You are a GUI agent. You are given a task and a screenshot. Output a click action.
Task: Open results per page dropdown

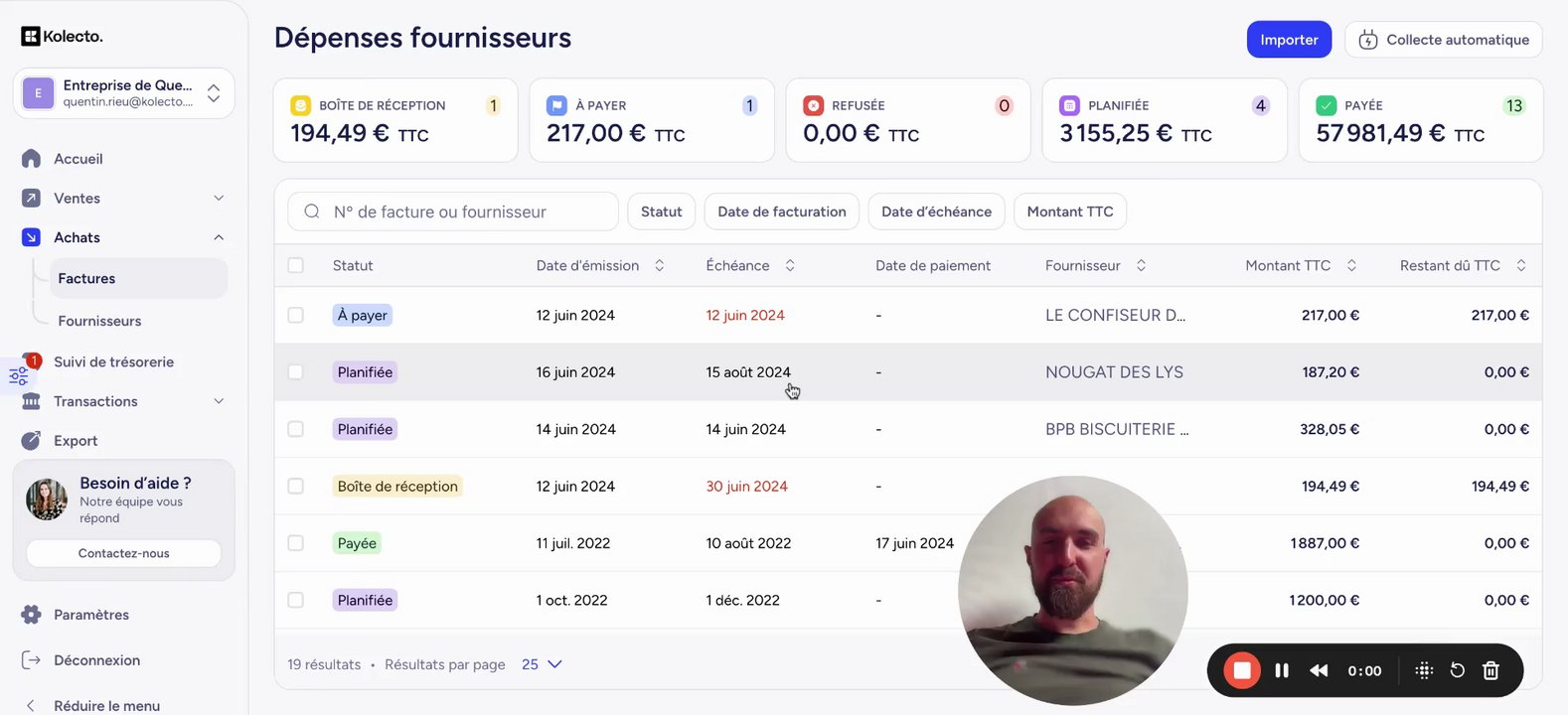pos(542,664)
